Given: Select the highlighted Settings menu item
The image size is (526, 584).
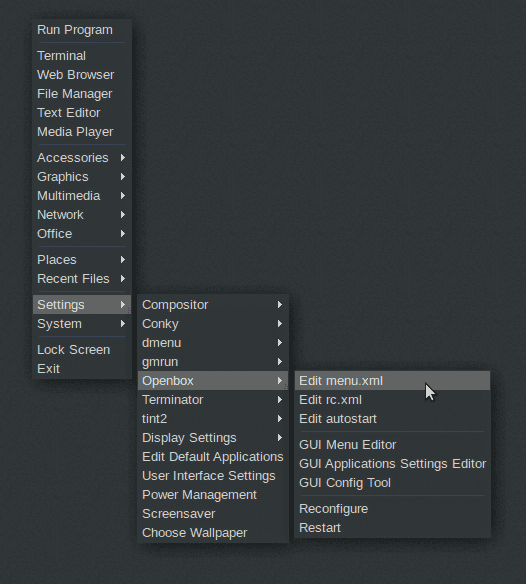Looking at the screenshot, I should tap(82, 305).
